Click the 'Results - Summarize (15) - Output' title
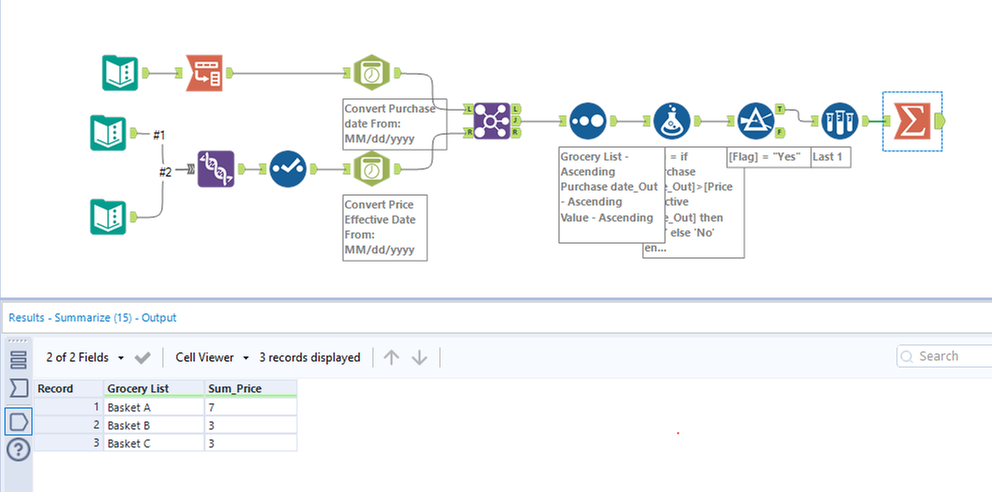Viewport: 992px width, 492px height. pyautogui.click(x=92, y=317)
